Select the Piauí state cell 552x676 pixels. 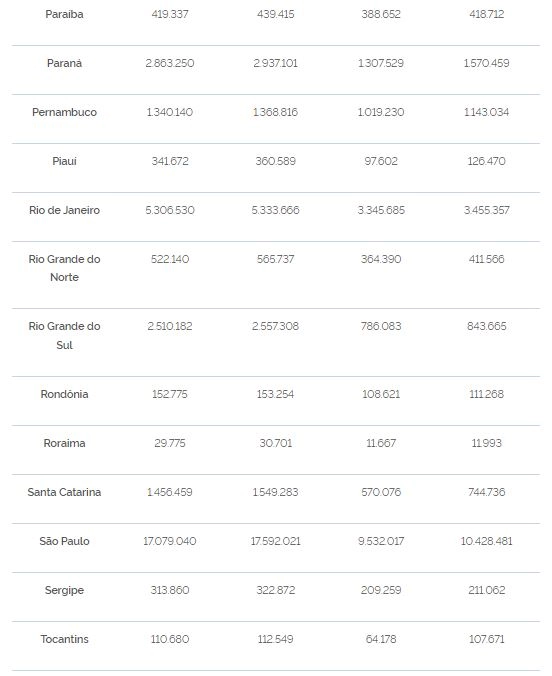(64, 161)
